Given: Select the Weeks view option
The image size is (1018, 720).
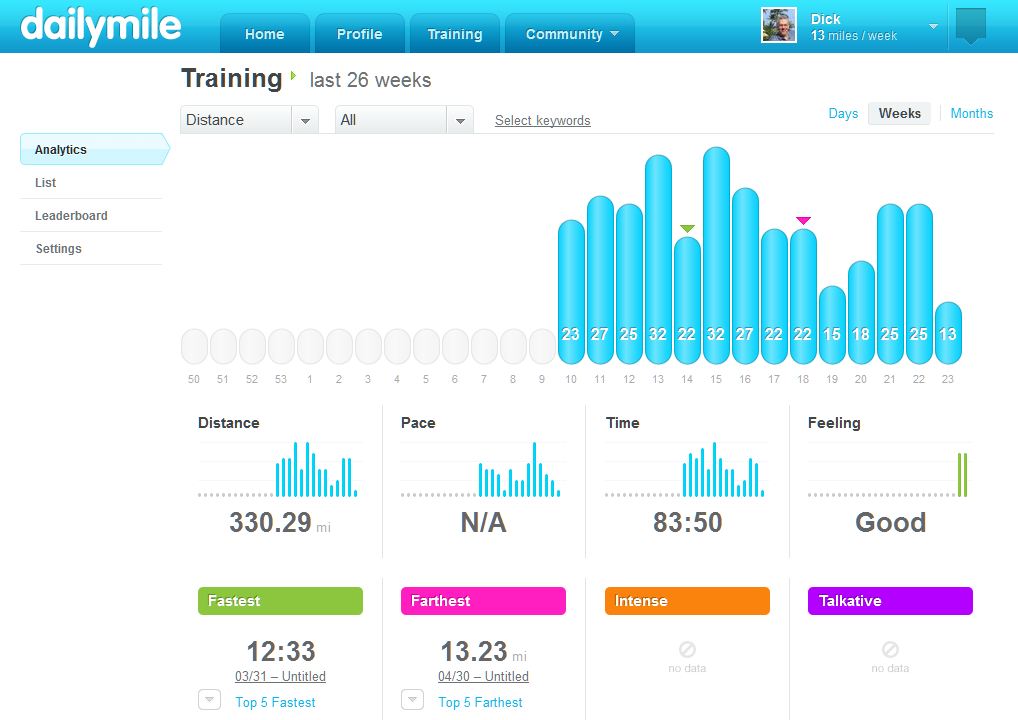Looking at the screenshot, I should pyautogui.click(x=899, y=113).
